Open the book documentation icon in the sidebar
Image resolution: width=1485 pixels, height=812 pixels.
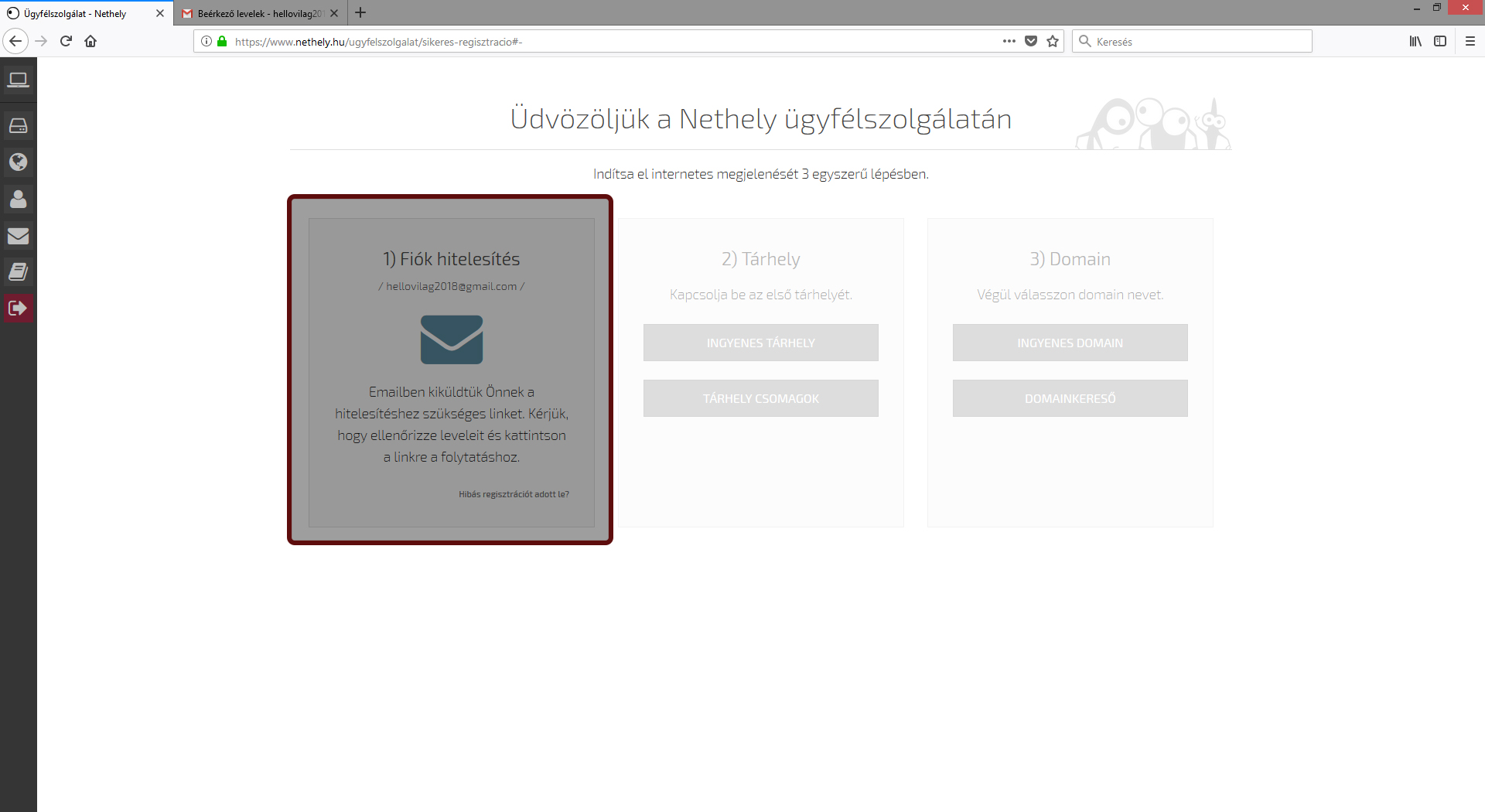pyautogui.click(x=18, y=271)
